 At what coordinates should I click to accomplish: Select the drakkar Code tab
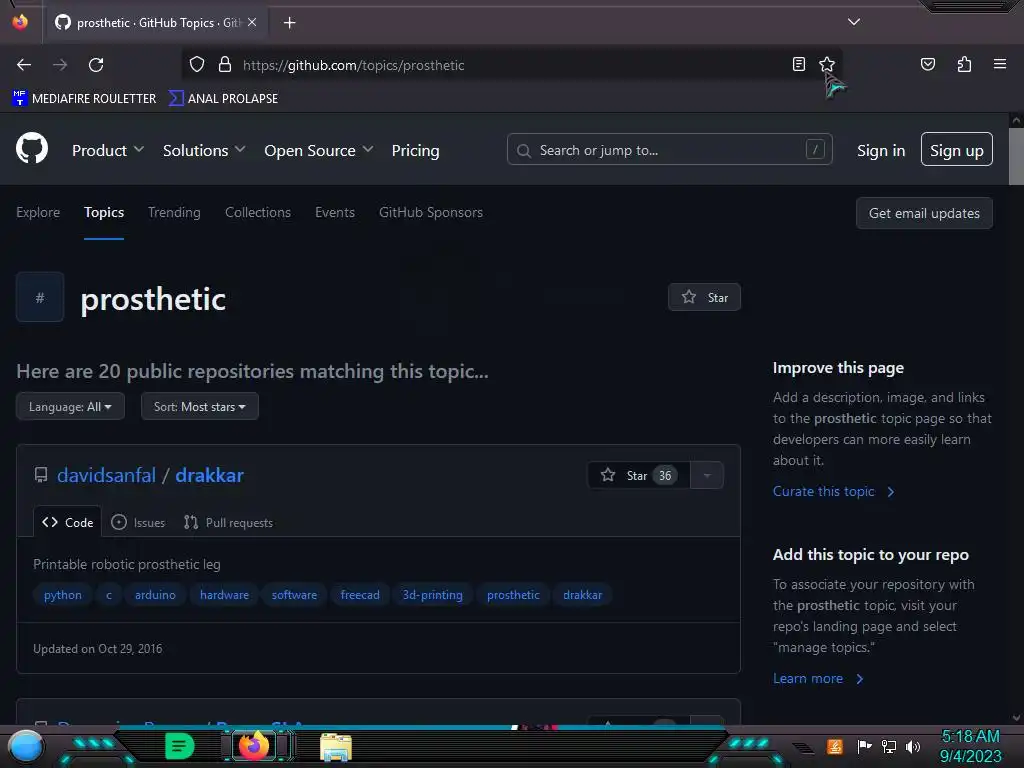(x=68, y=522)
